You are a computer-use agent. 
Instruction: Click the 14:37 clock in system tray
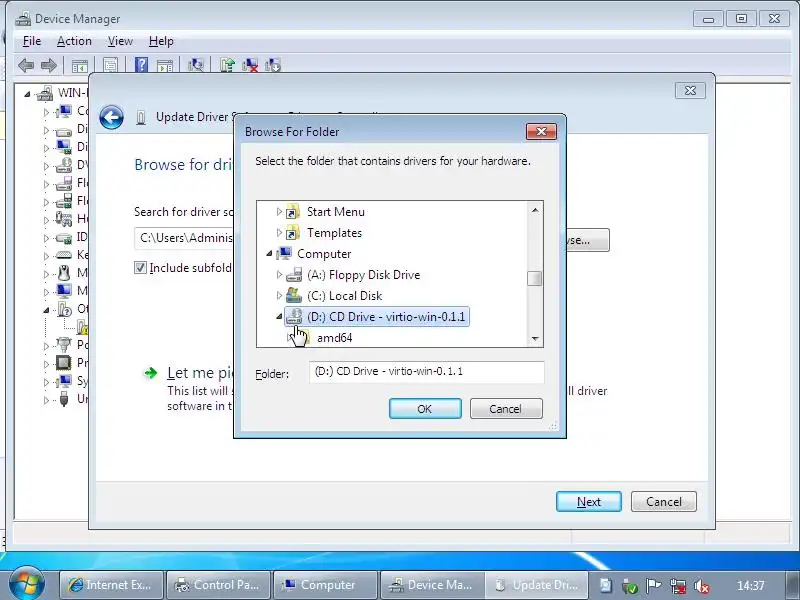pyautogui.click(x=751, y=586)
